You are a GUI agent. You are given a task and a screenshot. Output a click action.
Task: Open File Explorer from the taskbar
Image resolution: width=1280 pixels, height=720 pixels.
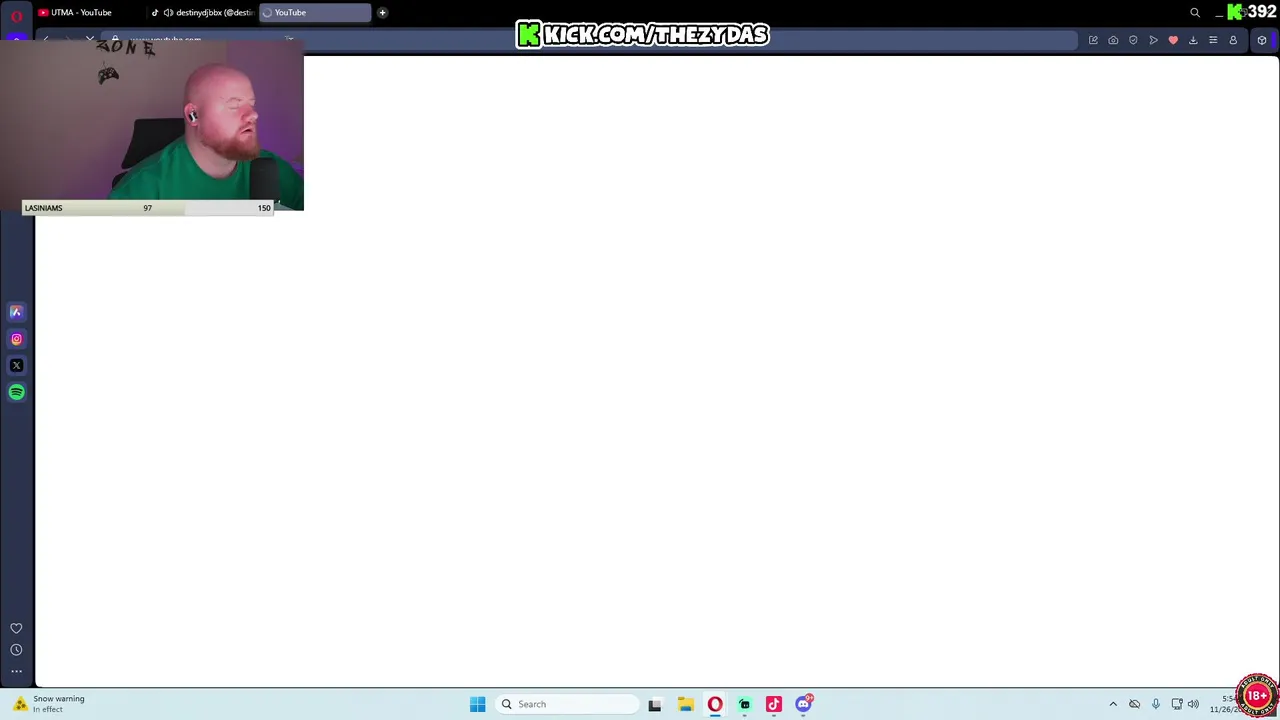(x=685, y=704)
